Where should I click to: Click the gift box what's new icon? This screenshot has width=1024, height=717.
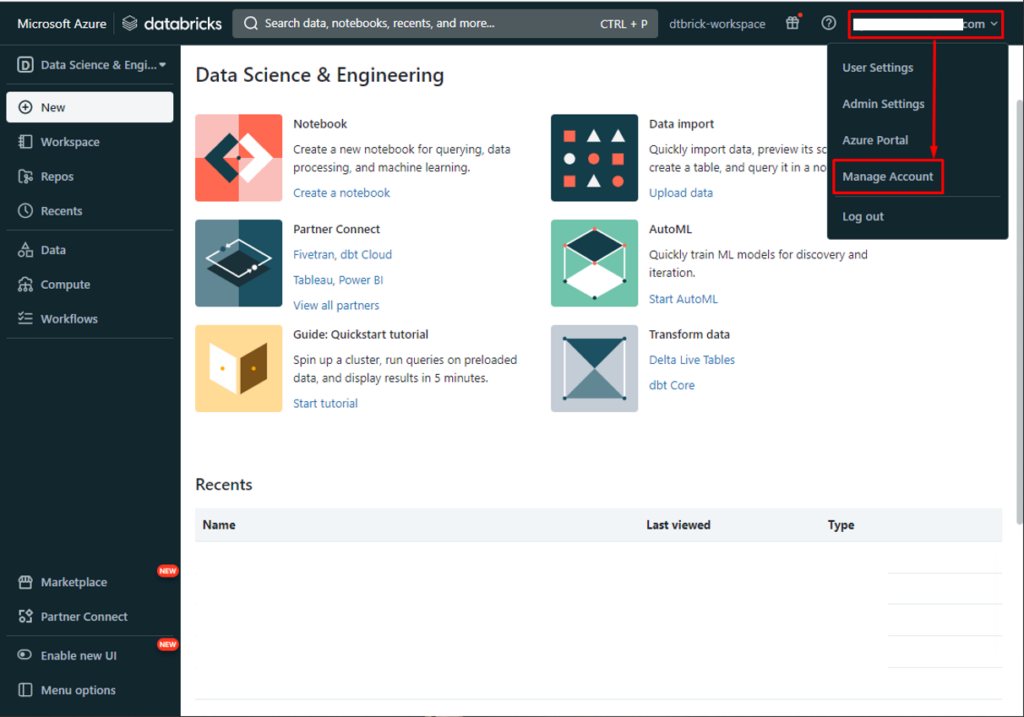coord(793,24)
